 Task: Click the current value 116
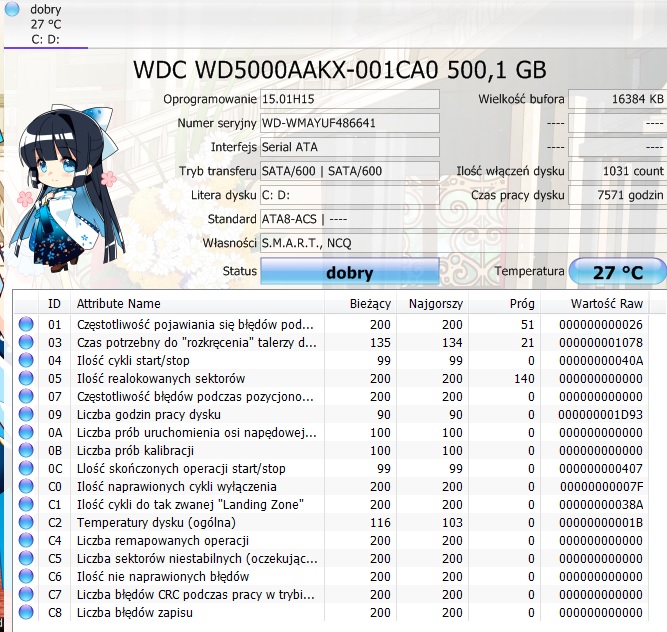tap(380, 523)
